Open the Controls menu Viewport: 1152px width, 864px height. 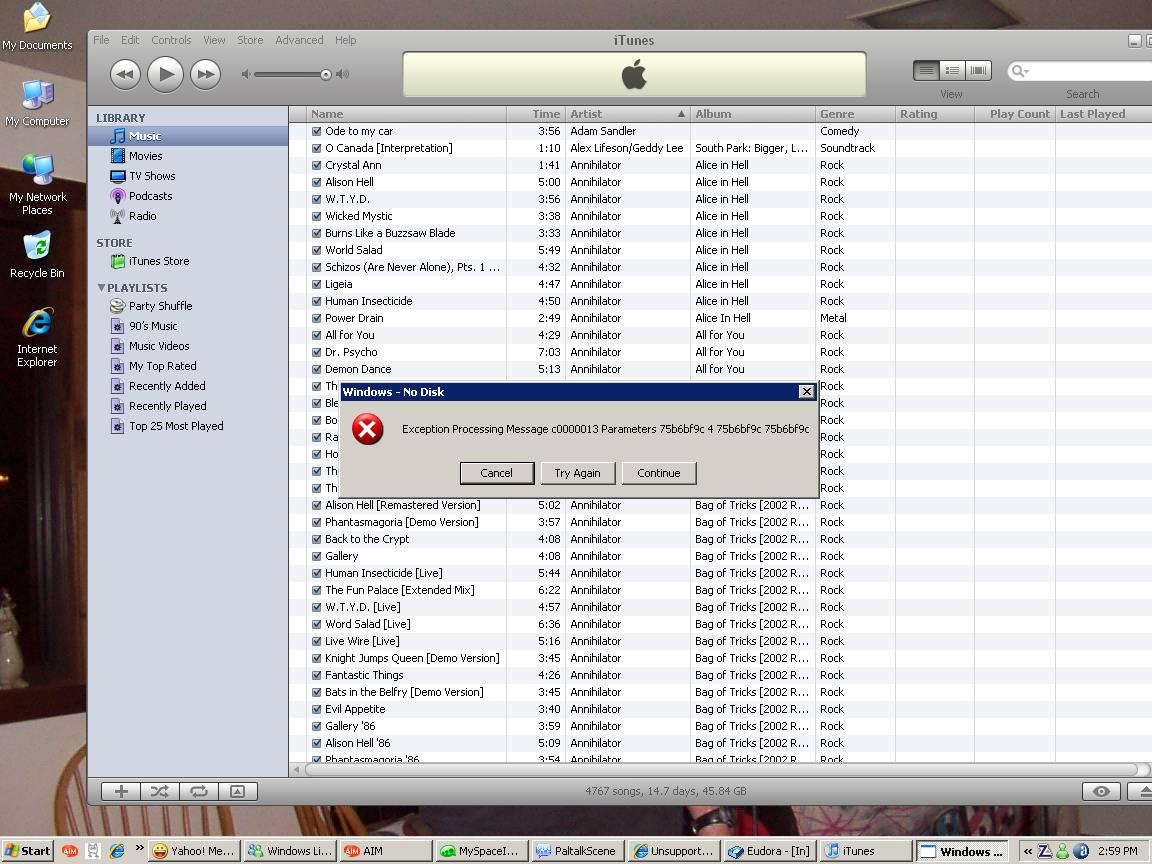pyautogui.click(x=171, y=40)
